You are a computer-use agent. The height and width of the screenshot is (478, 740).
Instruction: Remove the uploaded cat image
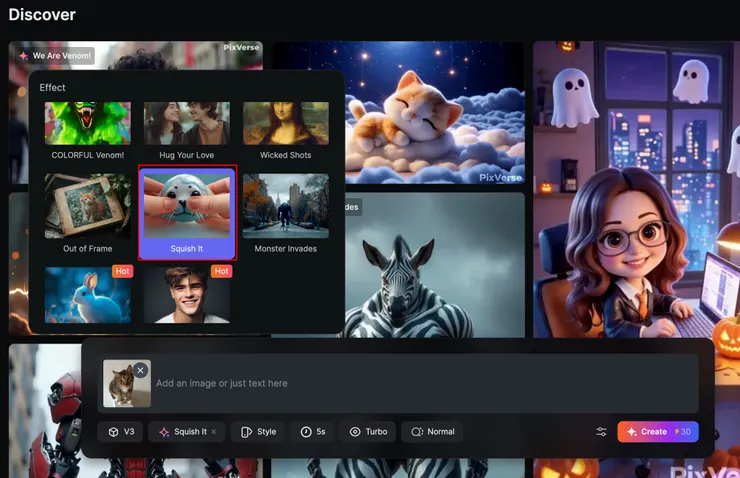pyautogui.click(x=140, y=370)
